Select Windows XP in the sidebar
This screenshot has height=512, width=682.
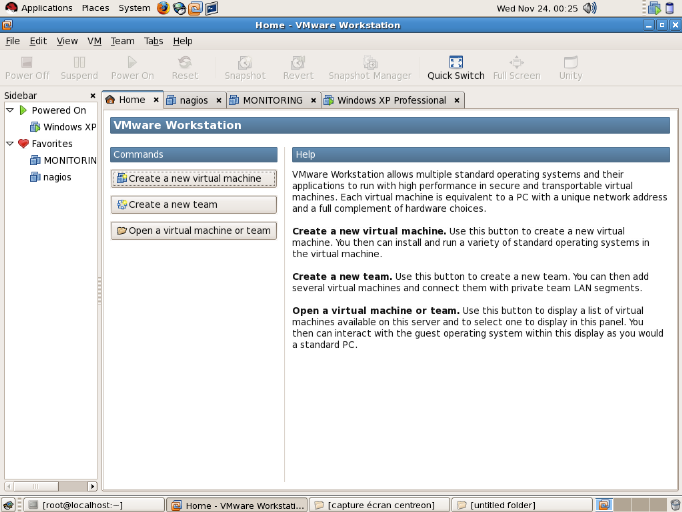pos(63,127)
